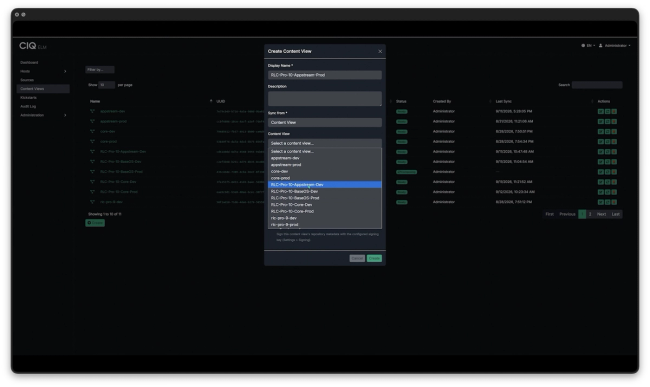Open the core-prod content view link
Image resolution: width=650 pixels, height=387 pixels.
108,142
